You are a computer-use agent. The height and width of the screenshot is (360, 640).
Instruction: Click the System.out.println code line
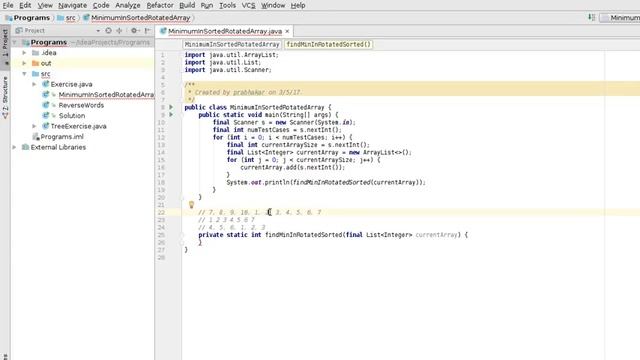point(326,182)
